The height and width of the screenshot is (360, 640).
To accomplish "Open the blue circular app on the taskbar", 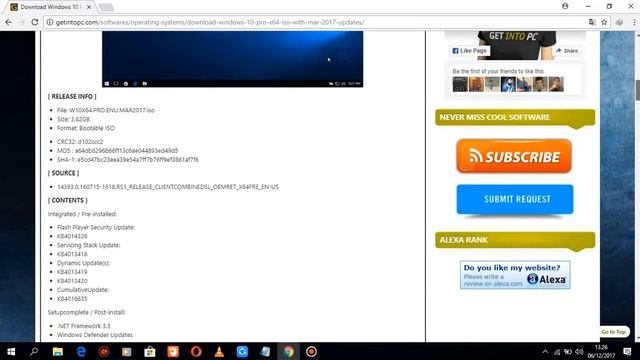I will click(242, 351).
